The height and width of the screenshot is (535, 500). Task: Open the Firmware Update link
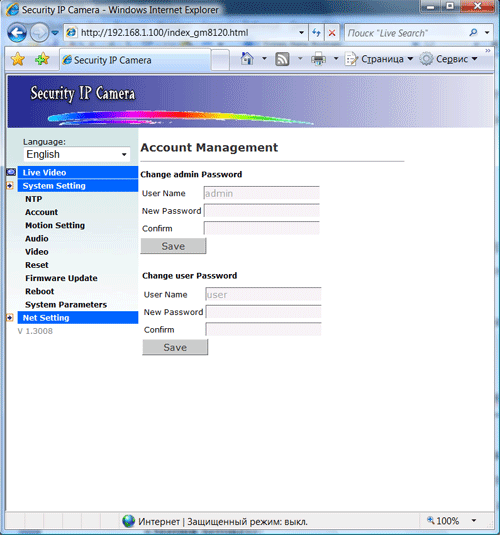pos(61,278)
